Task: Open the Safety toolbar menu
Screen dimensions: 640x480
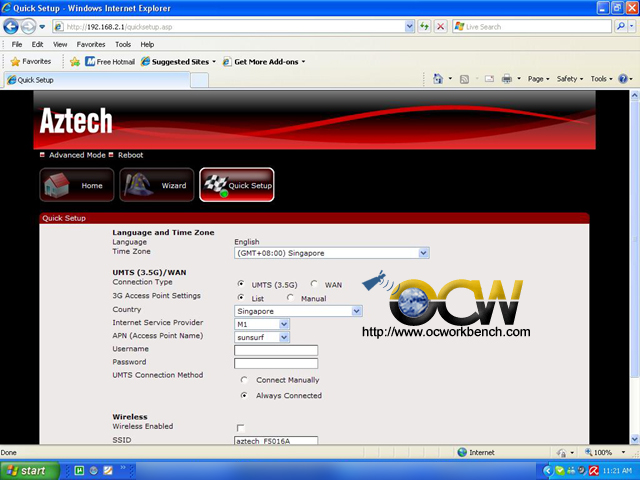Action: click(570, 79)
